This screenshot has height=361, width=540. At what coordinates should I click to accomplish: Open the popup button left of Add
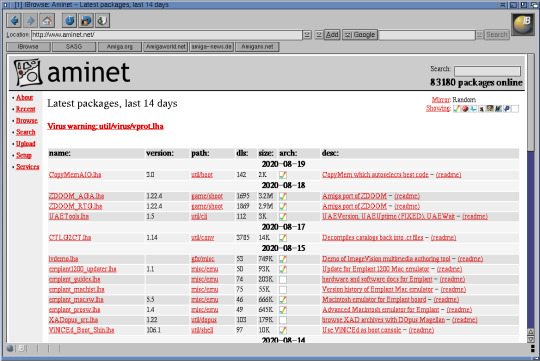coord(319,35)
